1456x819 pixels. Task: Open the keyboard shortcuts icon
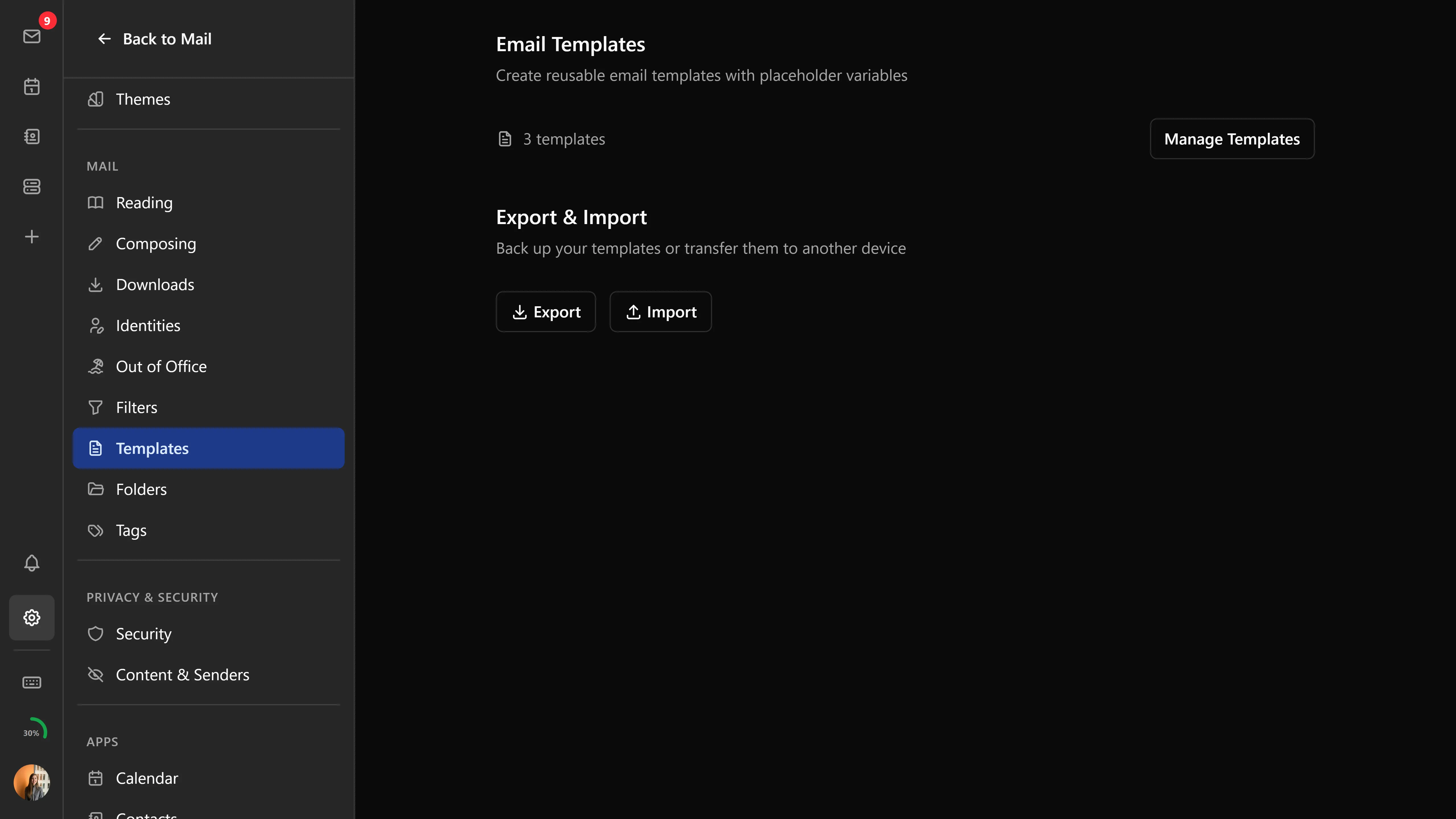tap(32, 682)
